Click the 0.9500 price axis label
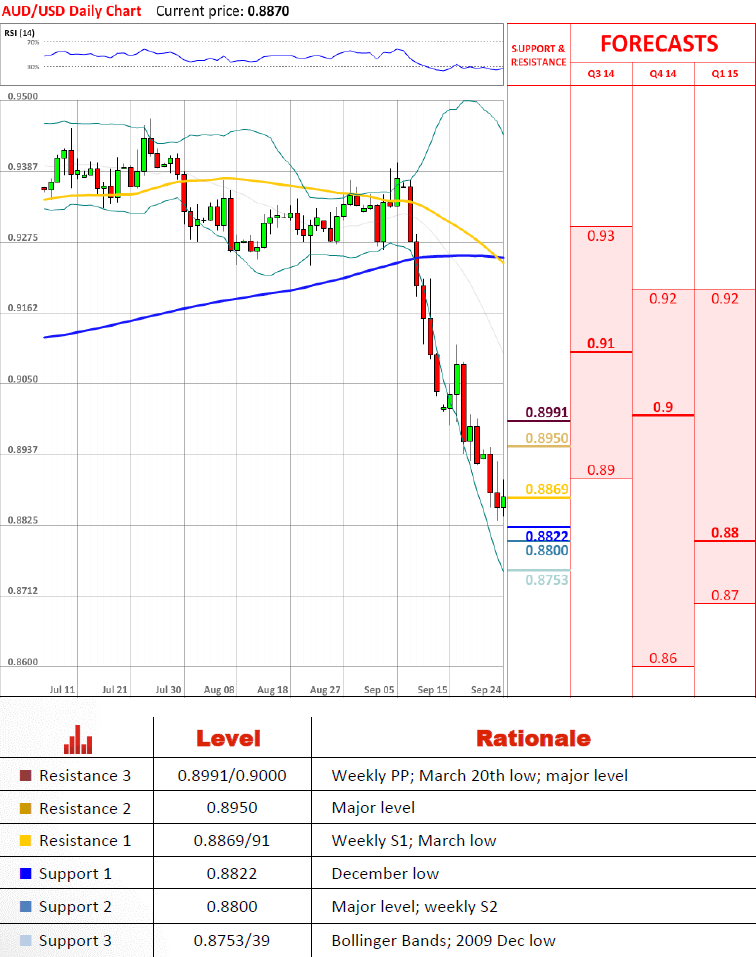 point(23,96)
